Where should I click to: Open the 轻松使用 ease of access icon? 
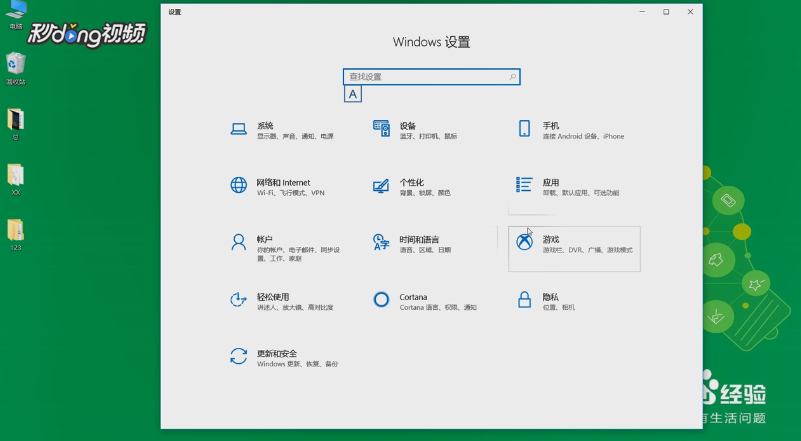[239, 299]
